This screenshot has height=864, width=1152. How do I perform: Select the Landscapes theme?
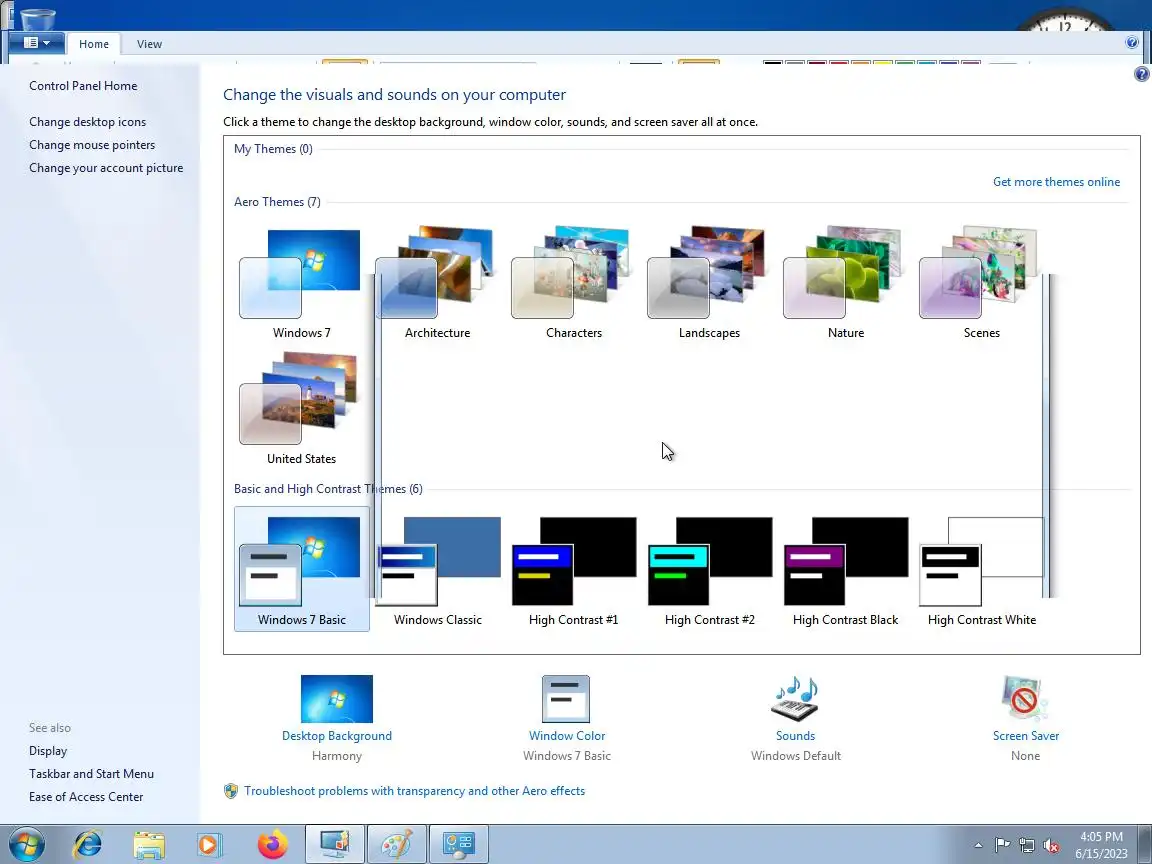(x=709, y=283)
